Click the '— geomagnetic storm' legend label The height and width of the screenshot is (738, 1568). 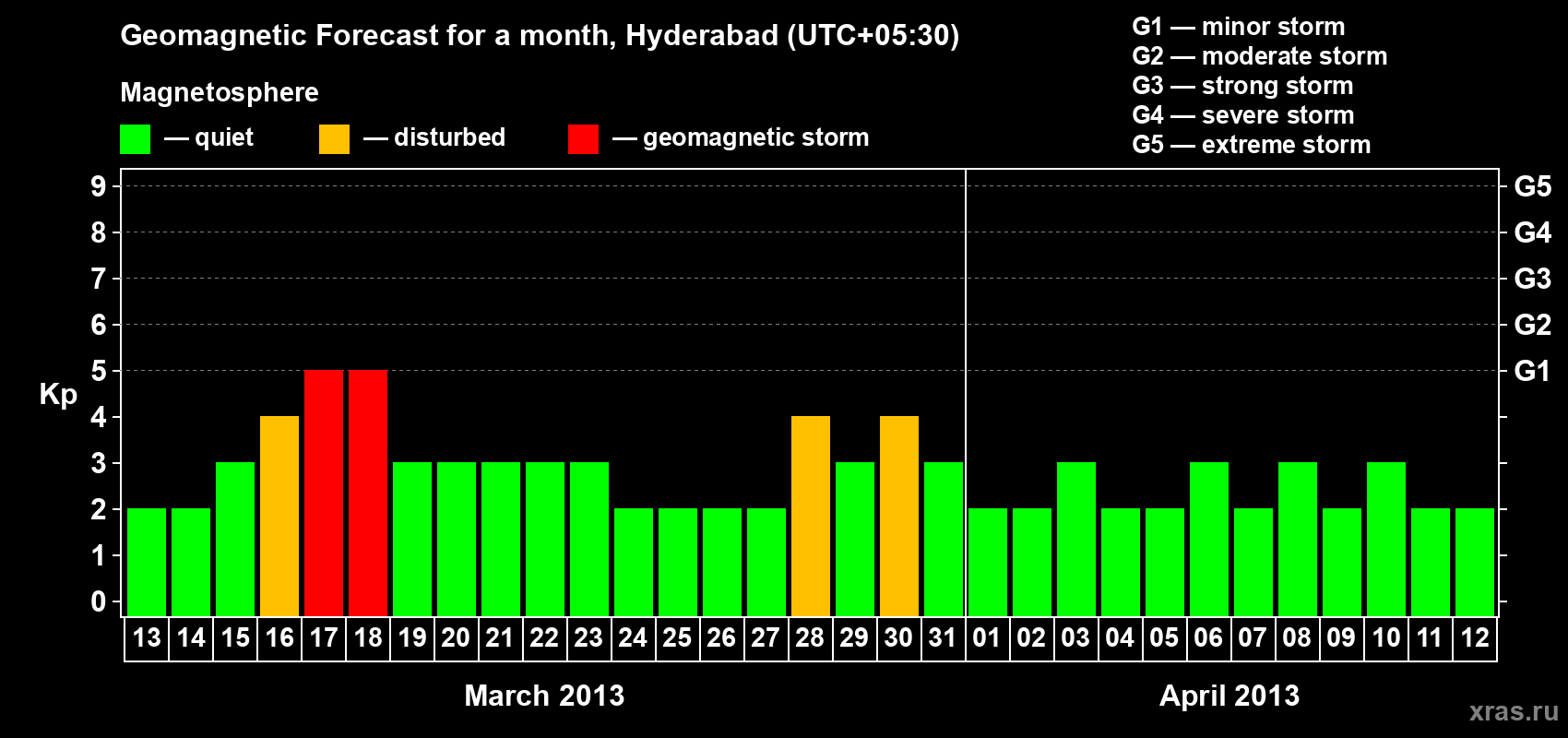point(741,138)
